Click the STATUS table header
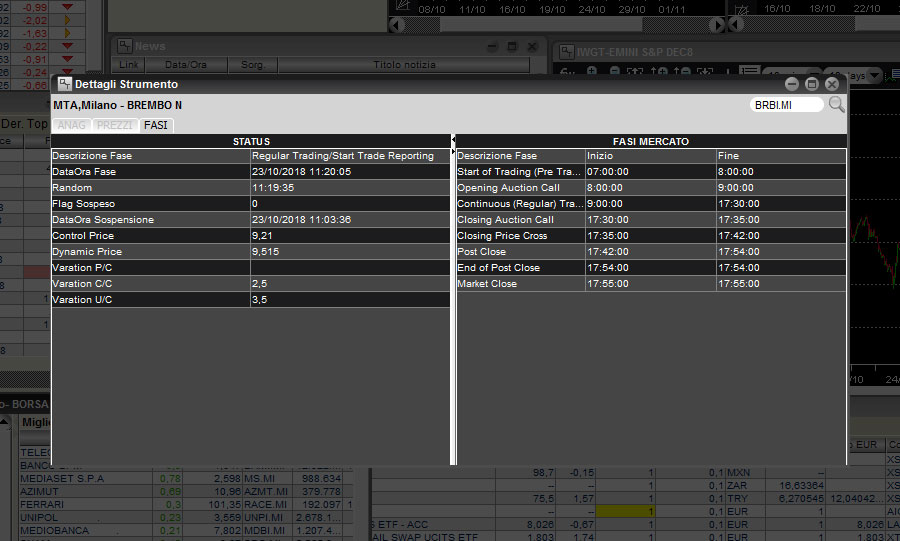Screen dimensions: 900x541 click(251, 141)
